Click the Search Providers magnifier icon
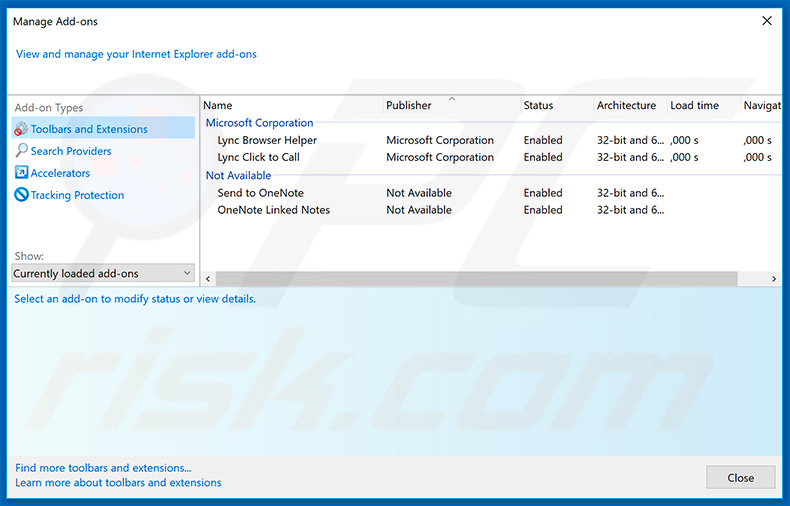 [21, 150]
